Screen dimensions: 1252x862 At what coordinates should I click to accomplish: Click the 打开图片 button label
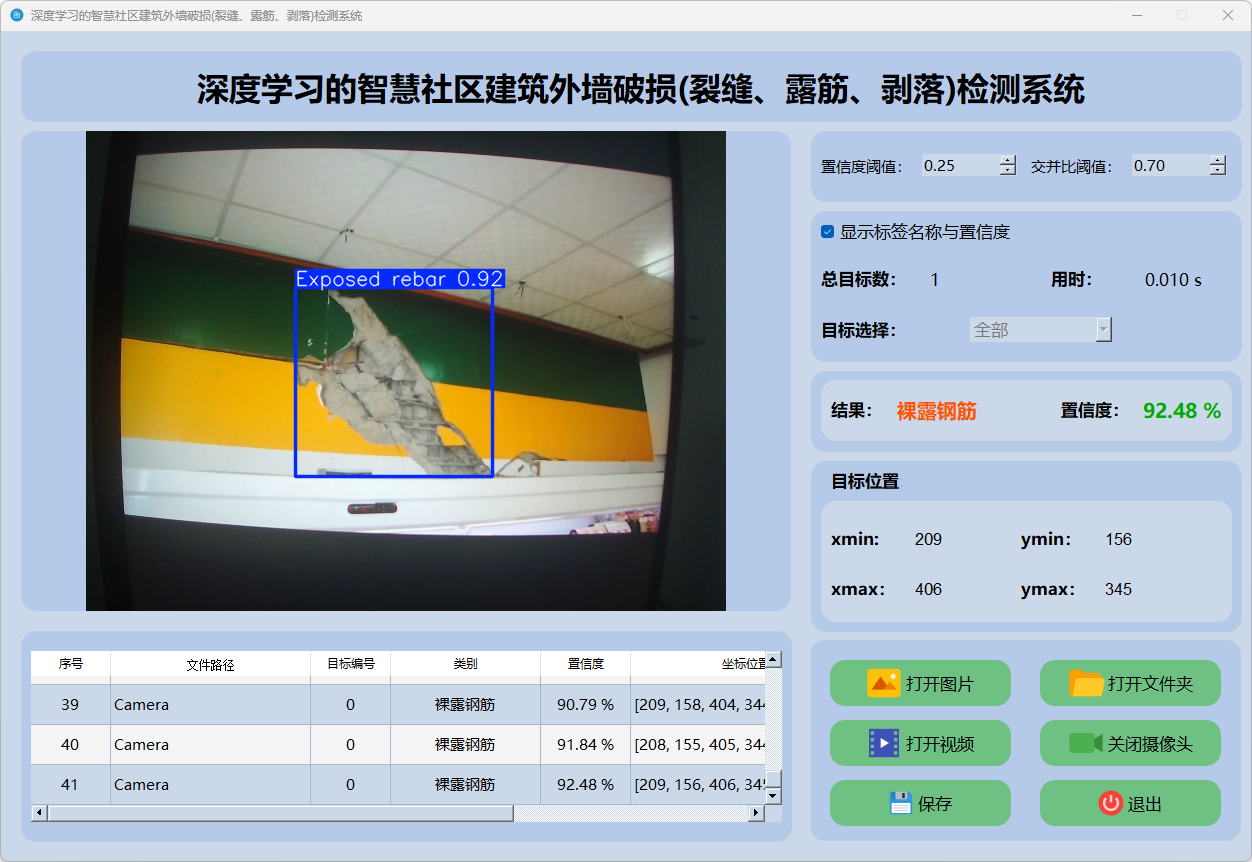940,684
